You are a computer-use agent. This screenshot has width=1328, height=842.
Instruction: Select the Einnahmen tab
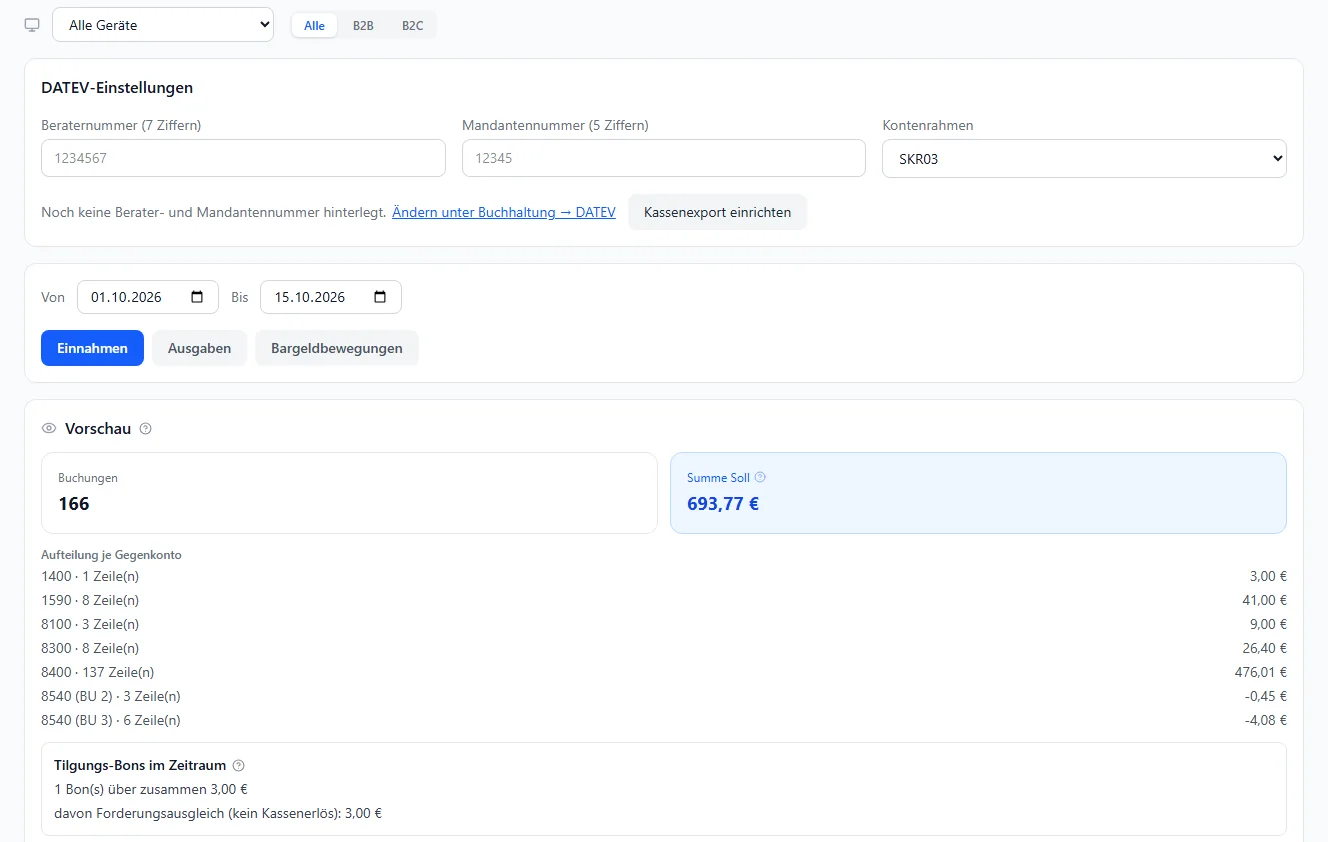(x=92, y=348)
